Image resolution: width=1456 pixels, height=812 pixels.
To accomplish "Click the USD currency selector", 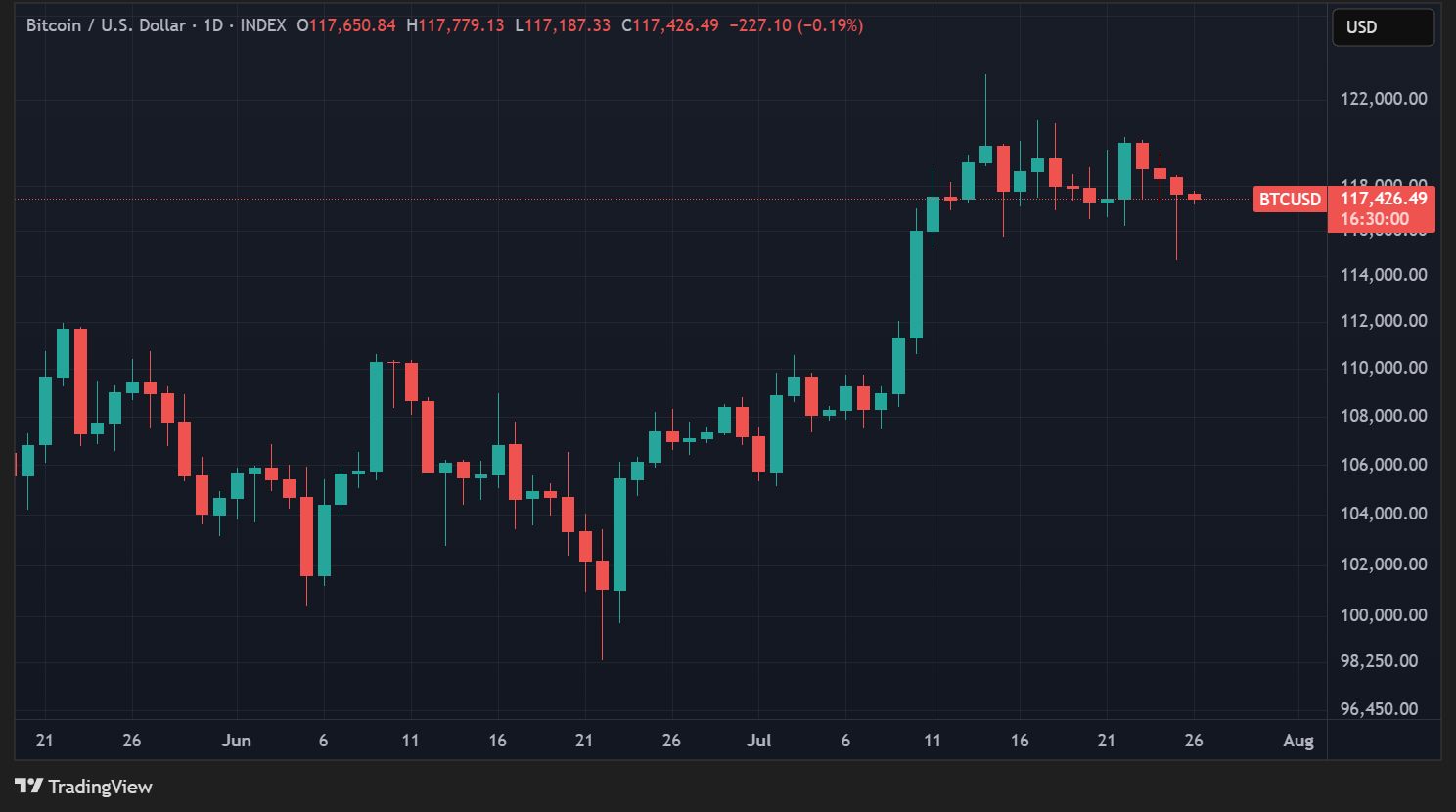I will (x=1383, y=26).
